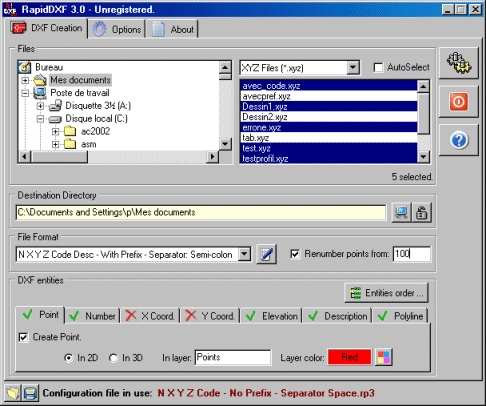Click the Poste de travail computer icon
The height and width of the screenshot is (406, 486).
40,93
